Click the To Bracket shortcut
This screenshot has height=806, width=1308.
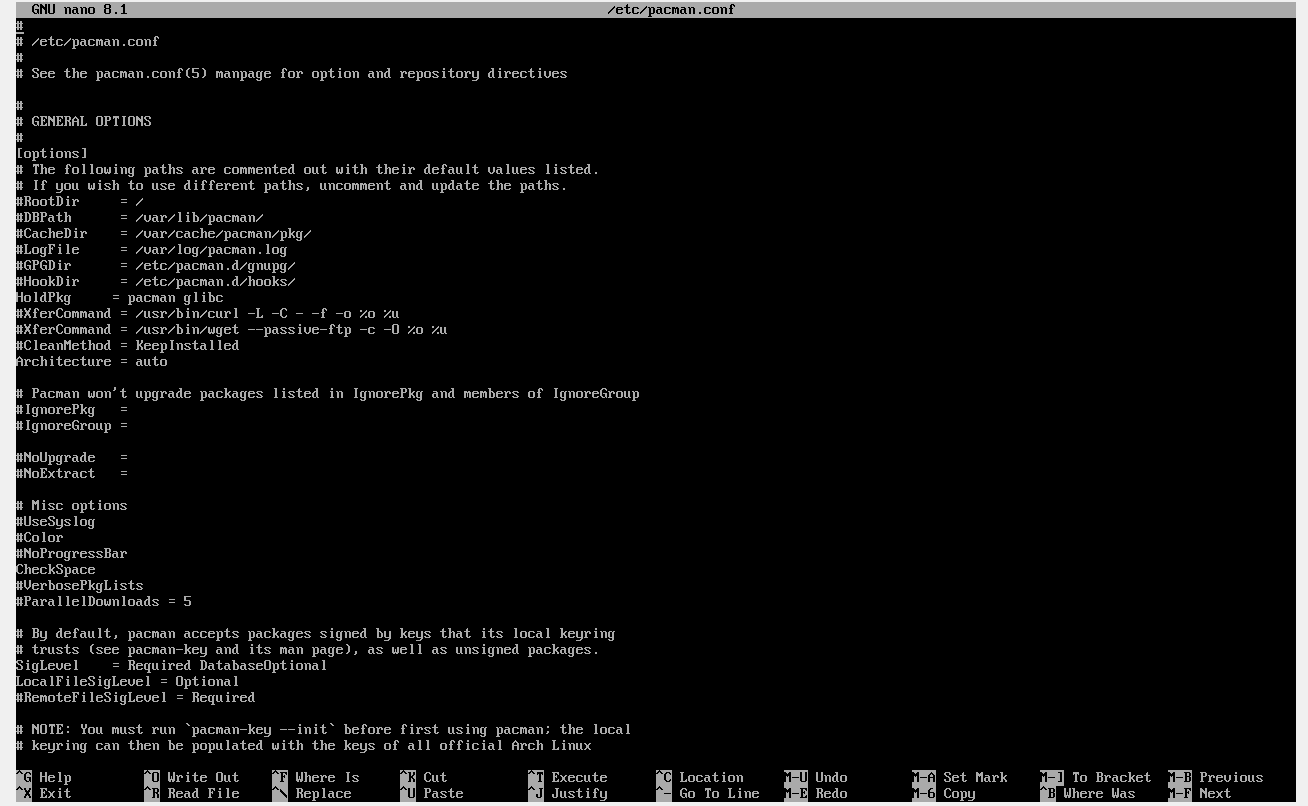1110,777
